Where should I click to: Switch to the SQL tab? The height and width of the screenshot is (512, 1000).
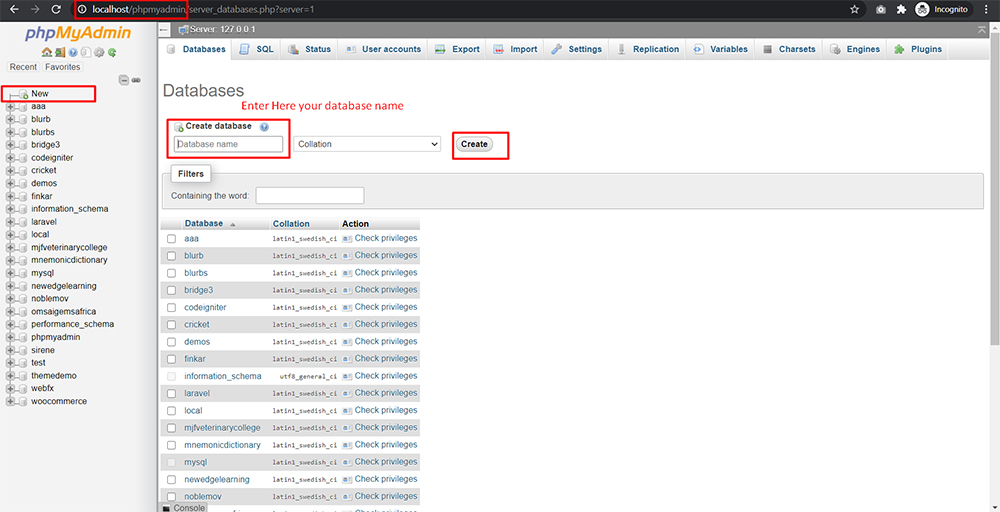[256, 49]
